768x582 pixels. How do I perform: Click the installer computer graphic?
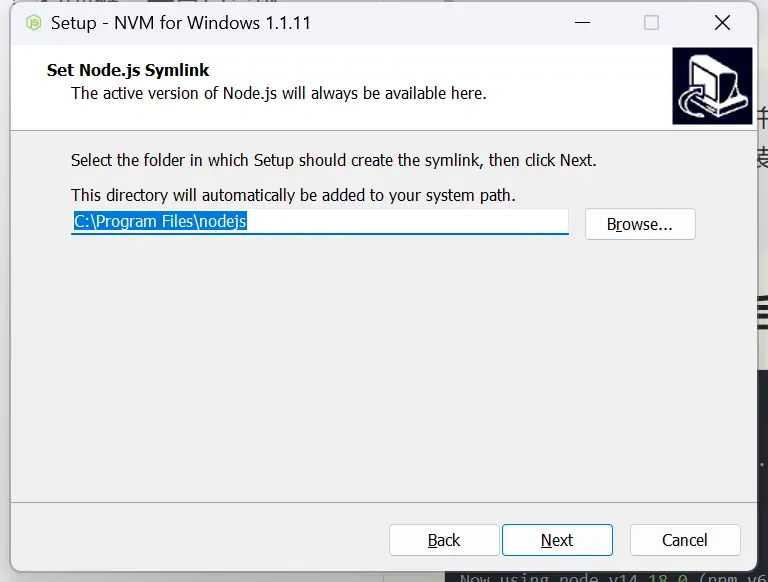[x=712, y=86]
